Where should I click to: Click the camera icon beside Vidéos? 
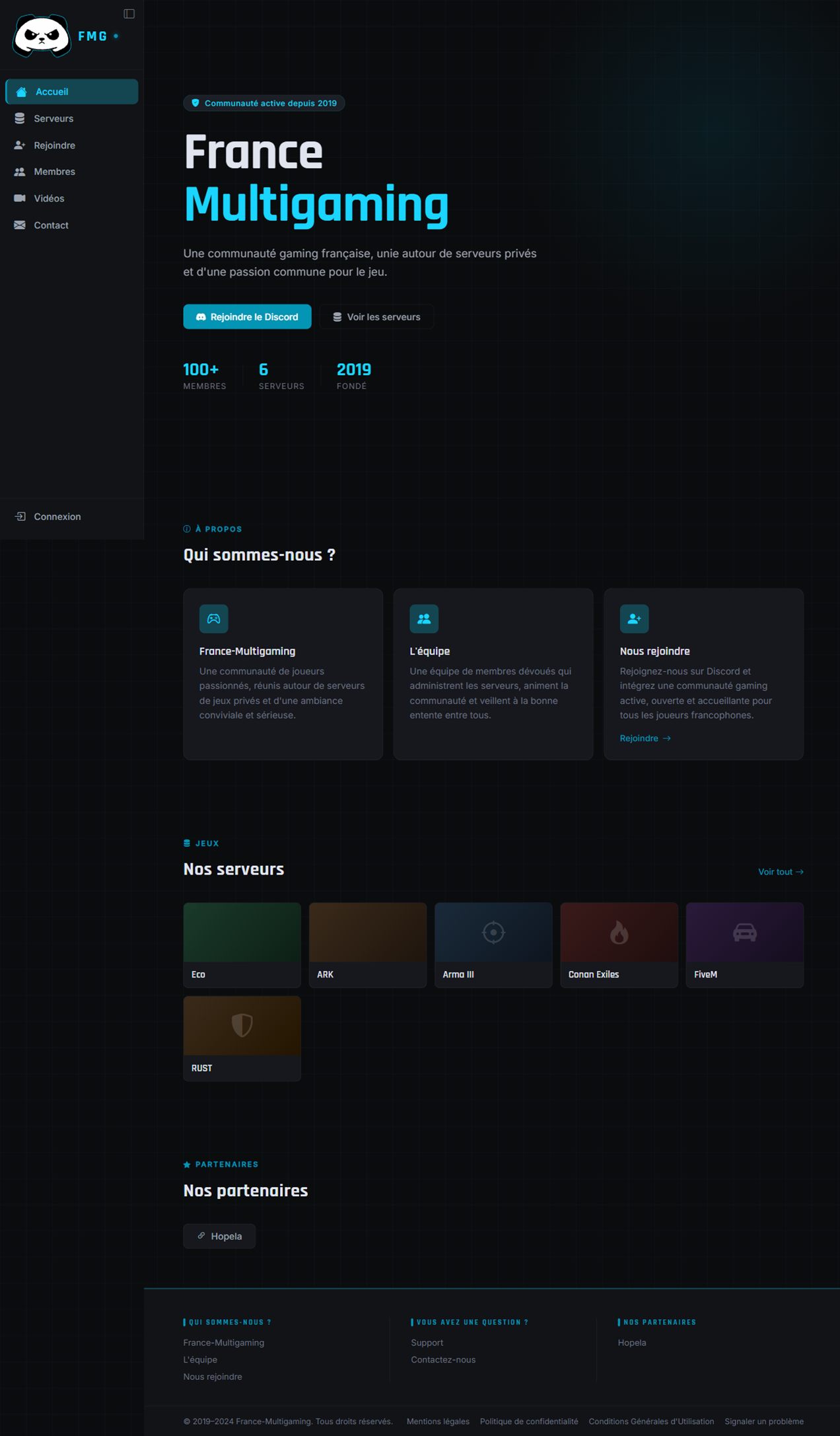20,198
